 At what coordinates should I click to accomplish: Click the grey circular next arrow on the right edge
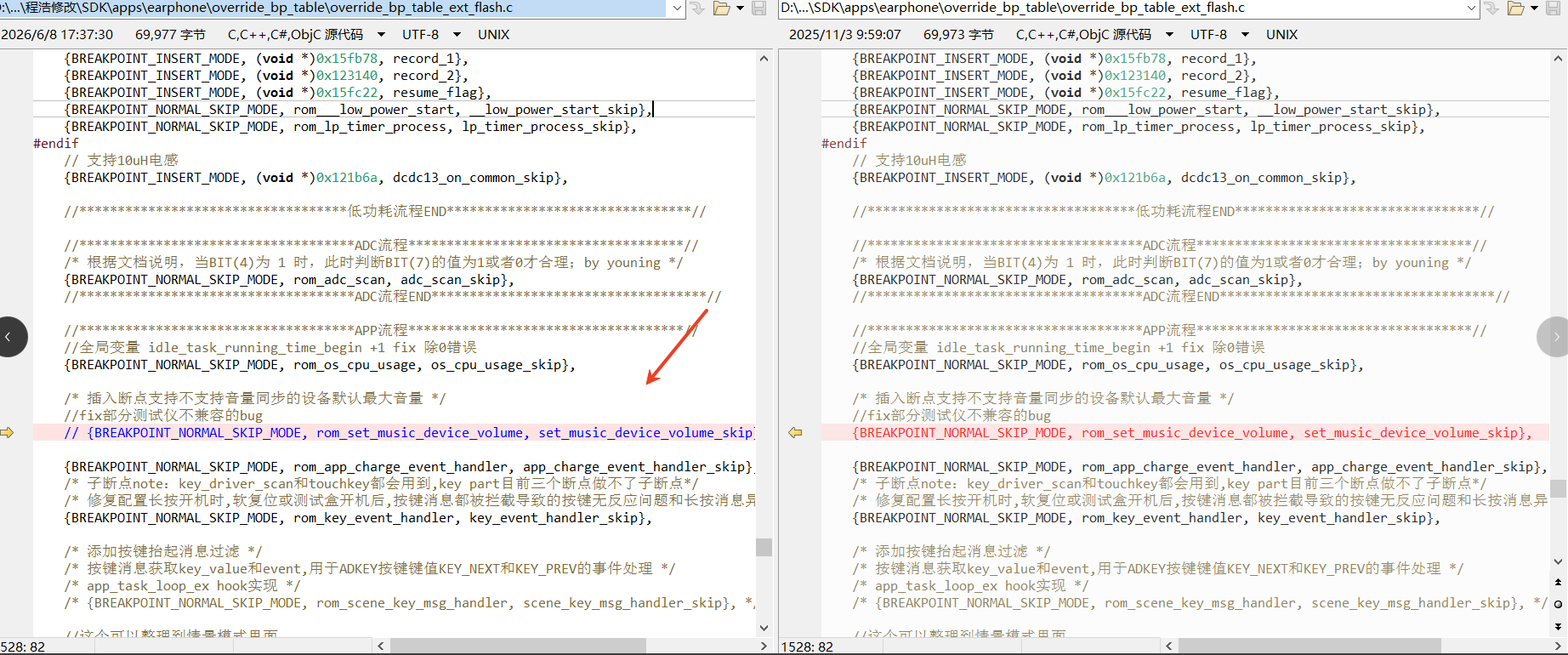[x=1554, y=337]
